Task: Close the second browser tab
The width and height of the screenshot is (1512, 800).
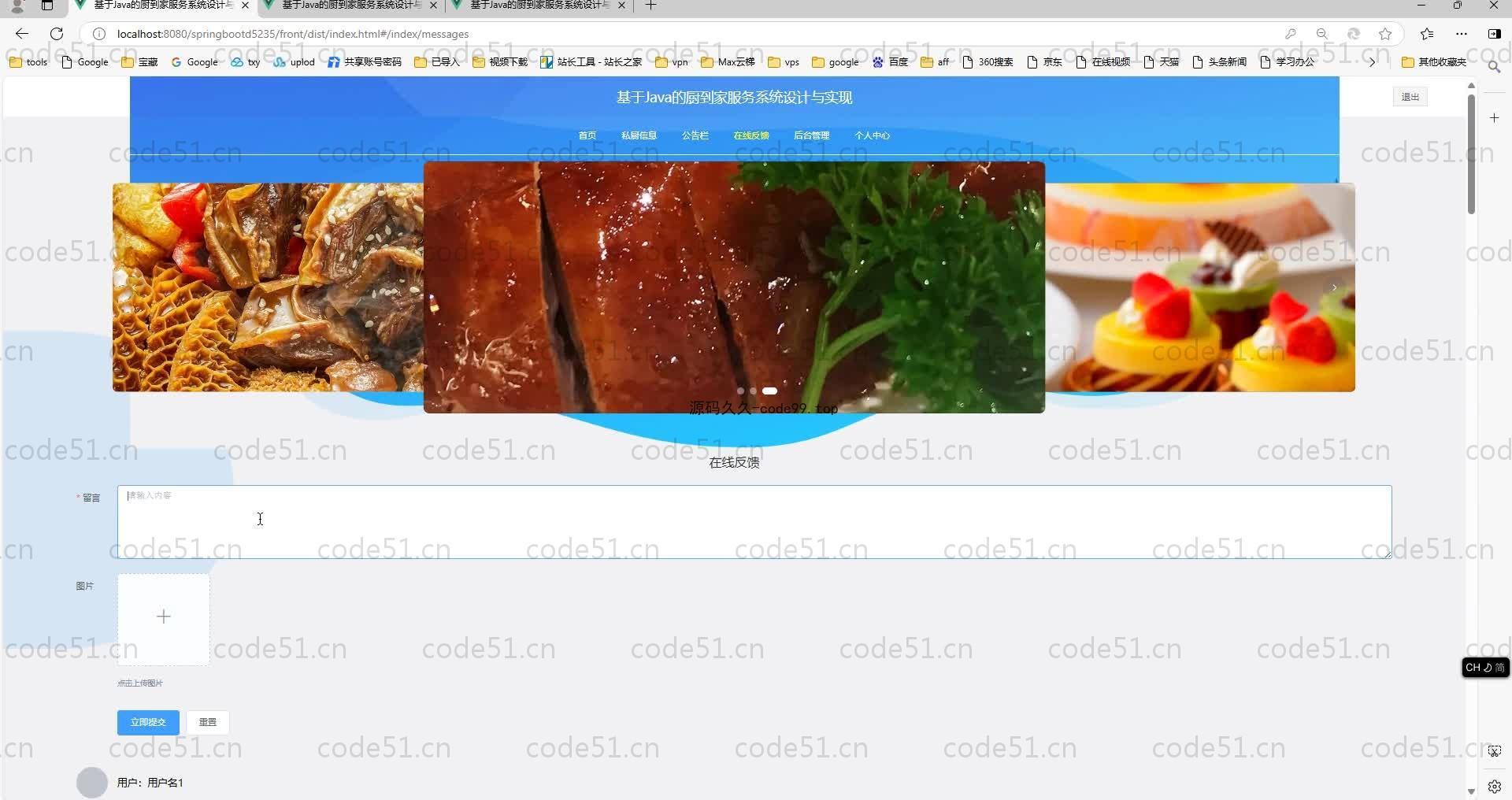Action: (x=433, y=6)
